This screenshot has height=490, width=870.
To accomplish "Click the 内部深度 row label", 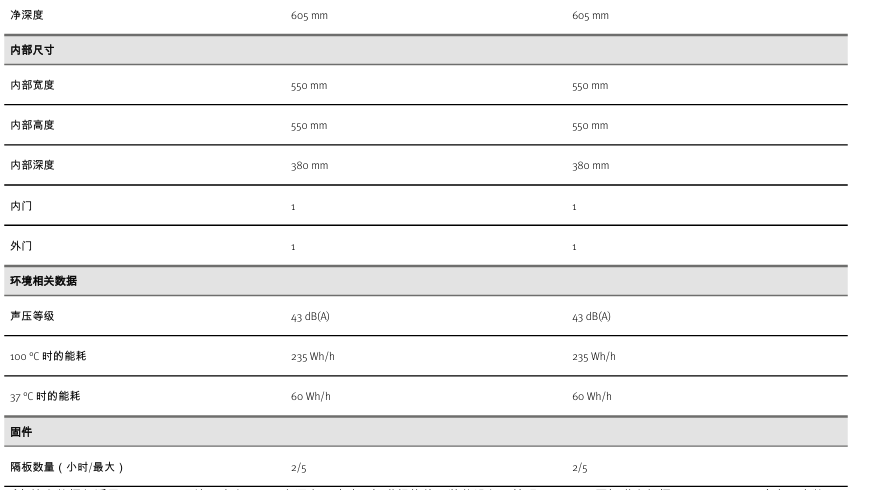I will pyautogui.click(x=32, y=165).
